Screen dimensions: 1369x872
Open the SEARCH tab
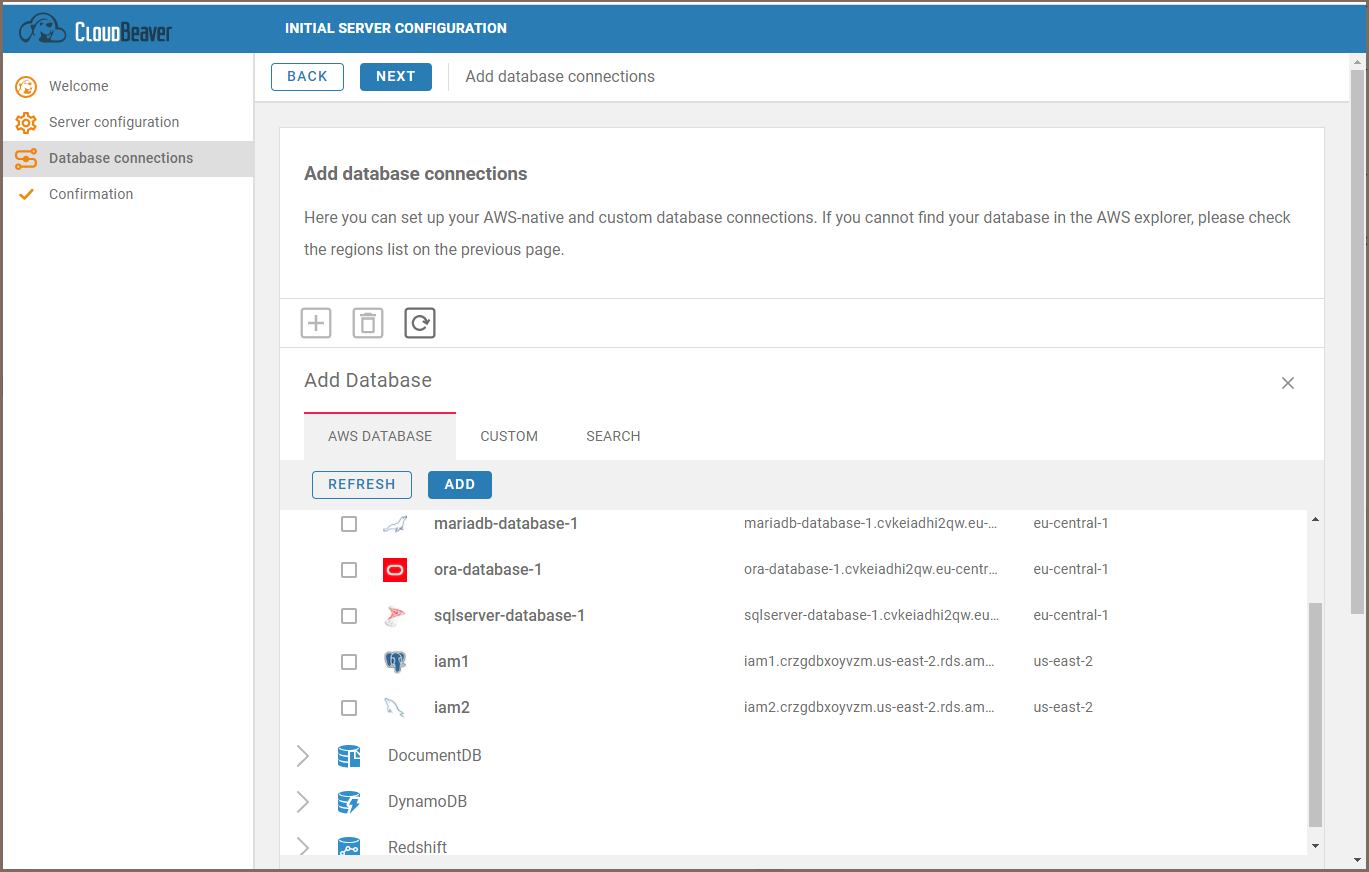613,436
